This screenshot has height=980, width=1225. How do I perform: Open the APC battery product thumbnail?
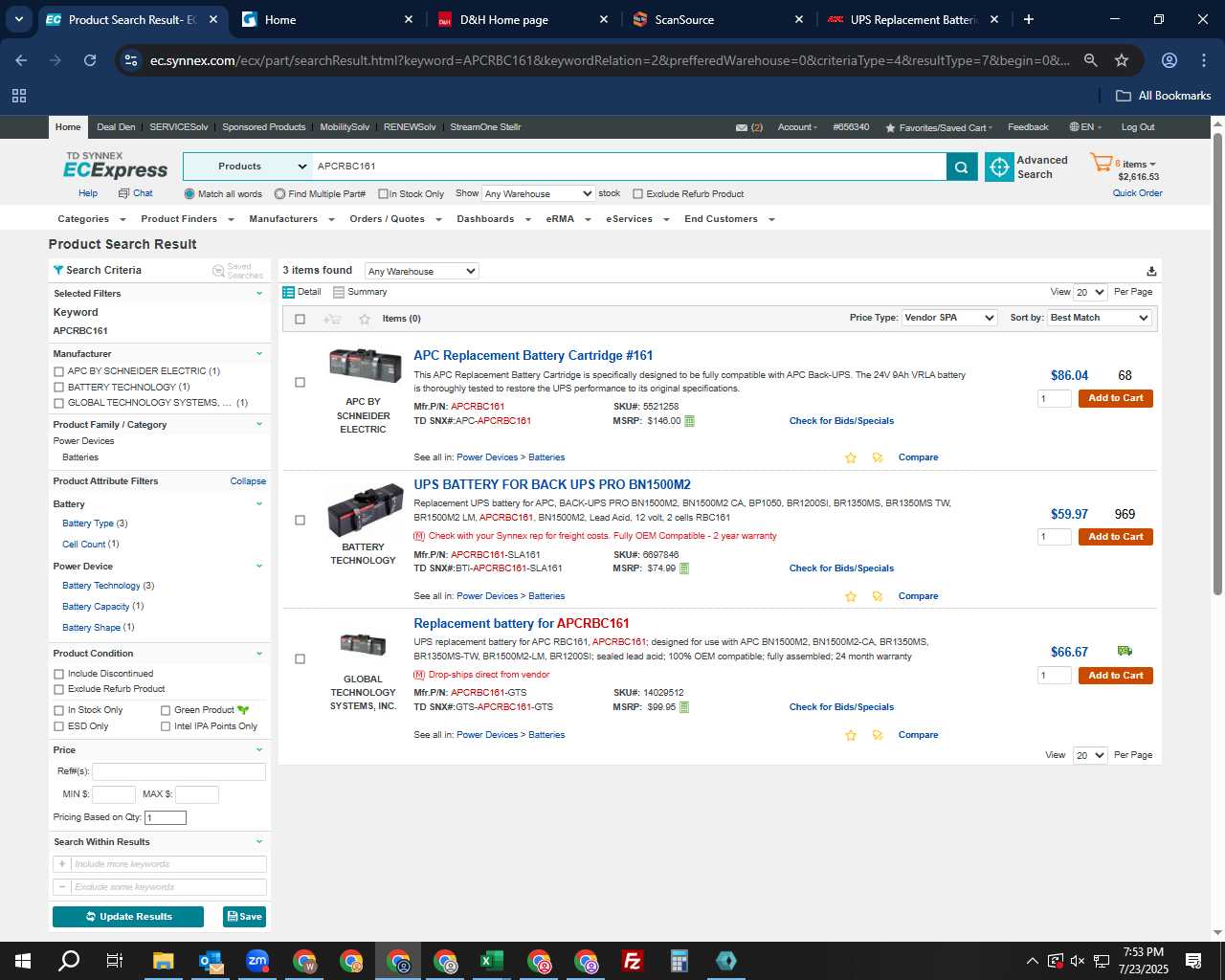click(364, 367)
